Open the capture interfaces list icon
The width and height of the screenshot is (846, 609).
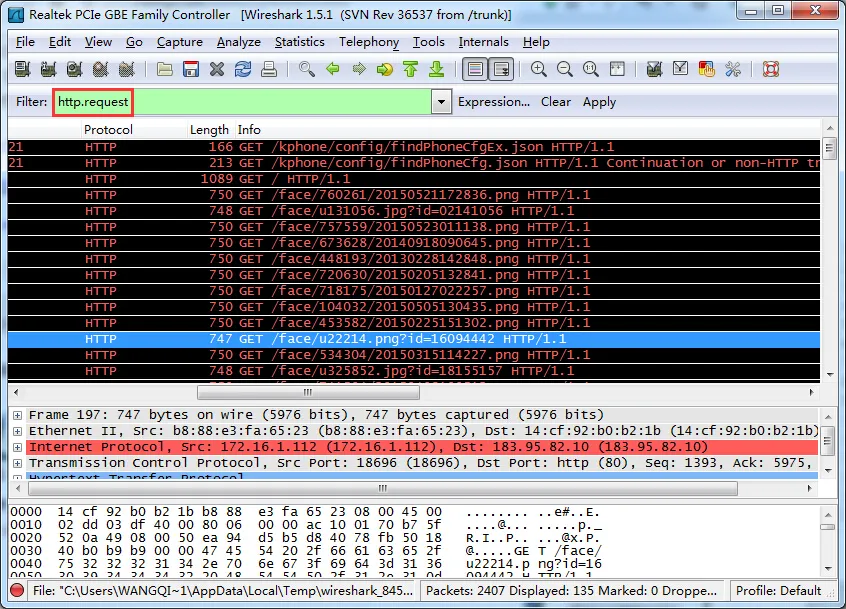[22, 69]
